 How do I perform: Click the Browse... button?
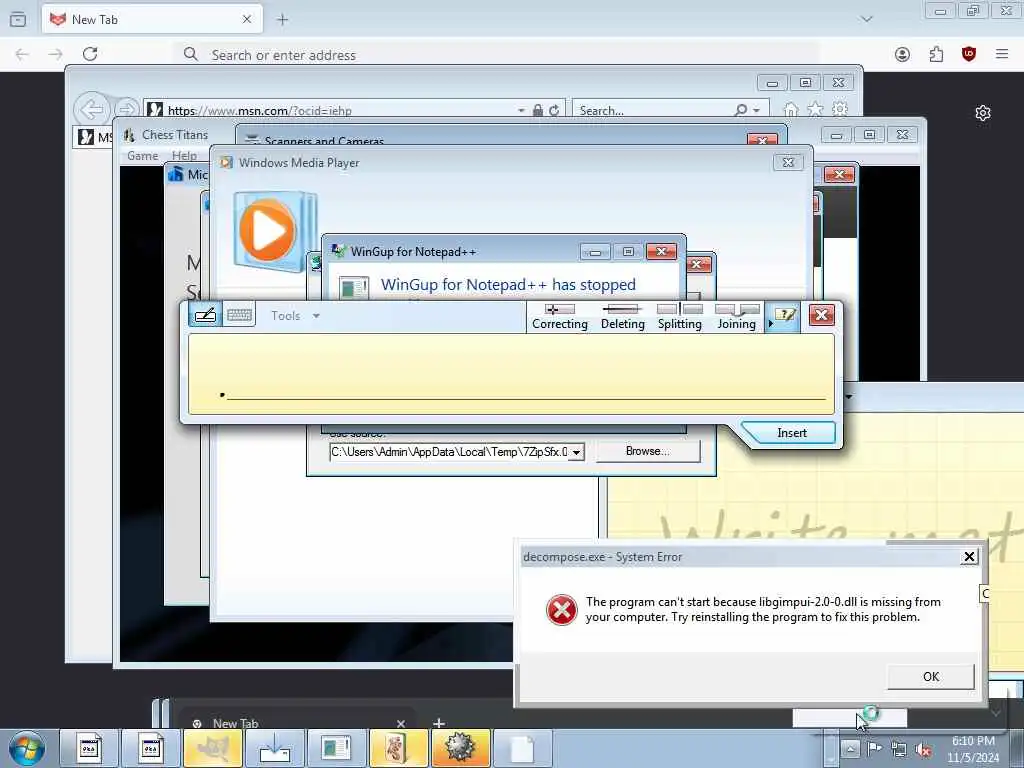click(x=647, y=451)
